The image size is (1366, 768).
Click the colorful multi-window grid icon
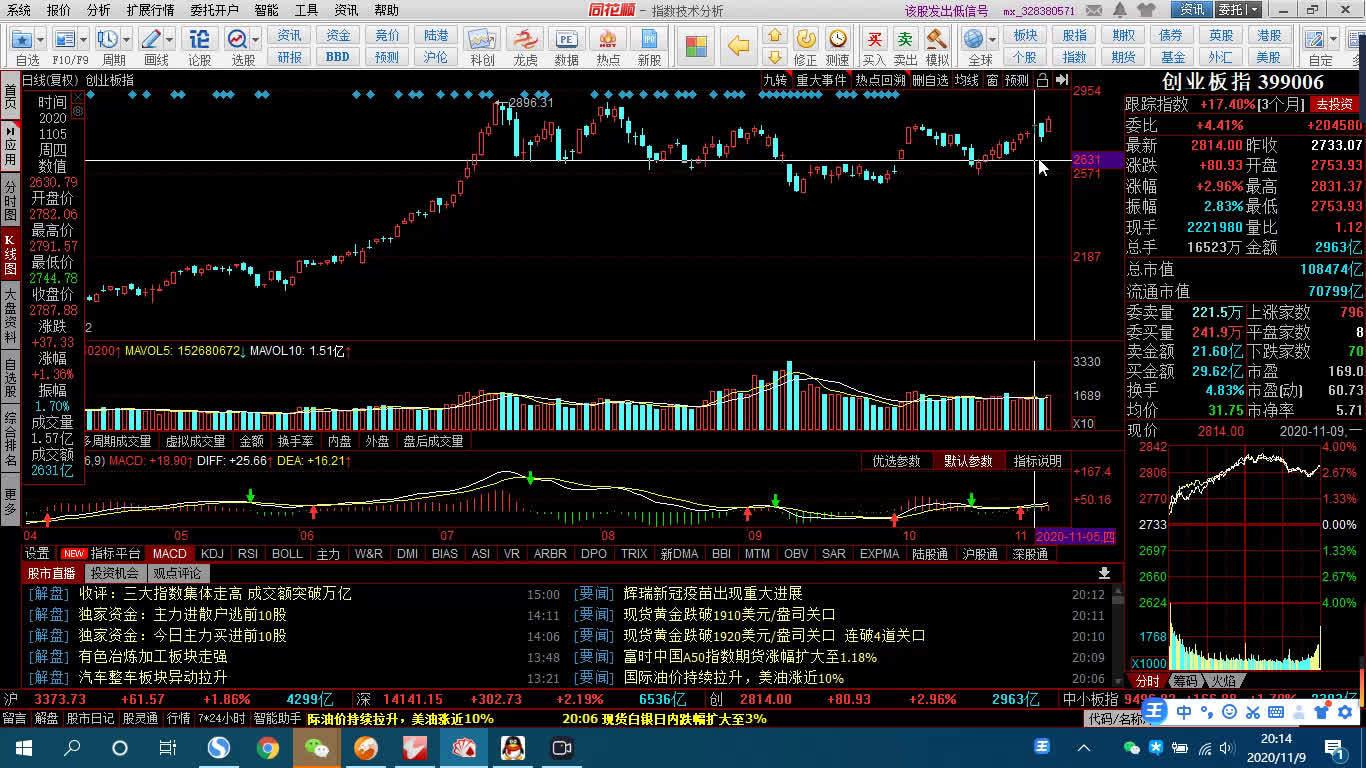pyautogui.click(x=696, y=46)
